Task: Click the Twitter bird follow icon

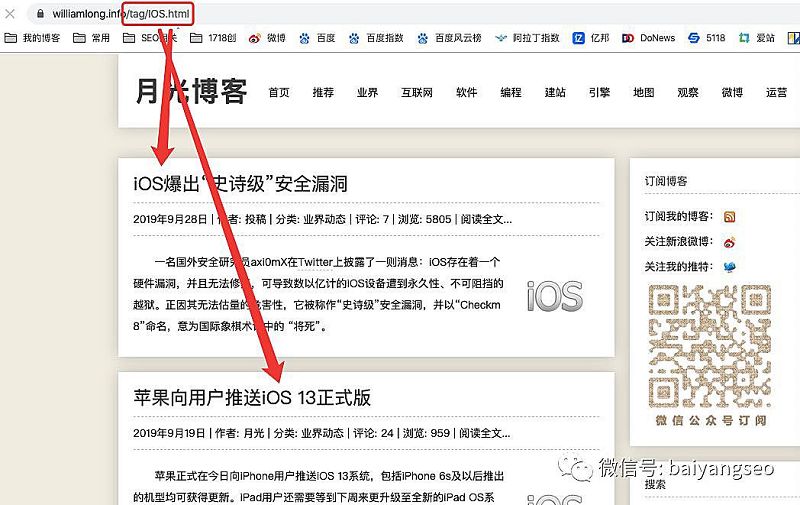Action: coord(730,267)
